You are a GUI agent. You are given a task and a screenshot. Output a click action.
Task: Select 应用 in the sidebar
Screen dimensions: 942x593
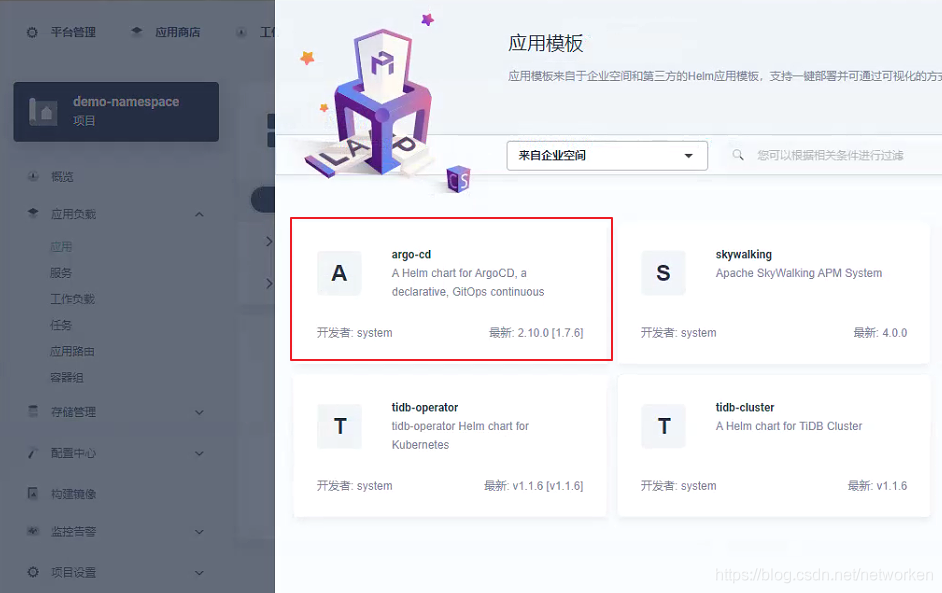click(61, 247)
